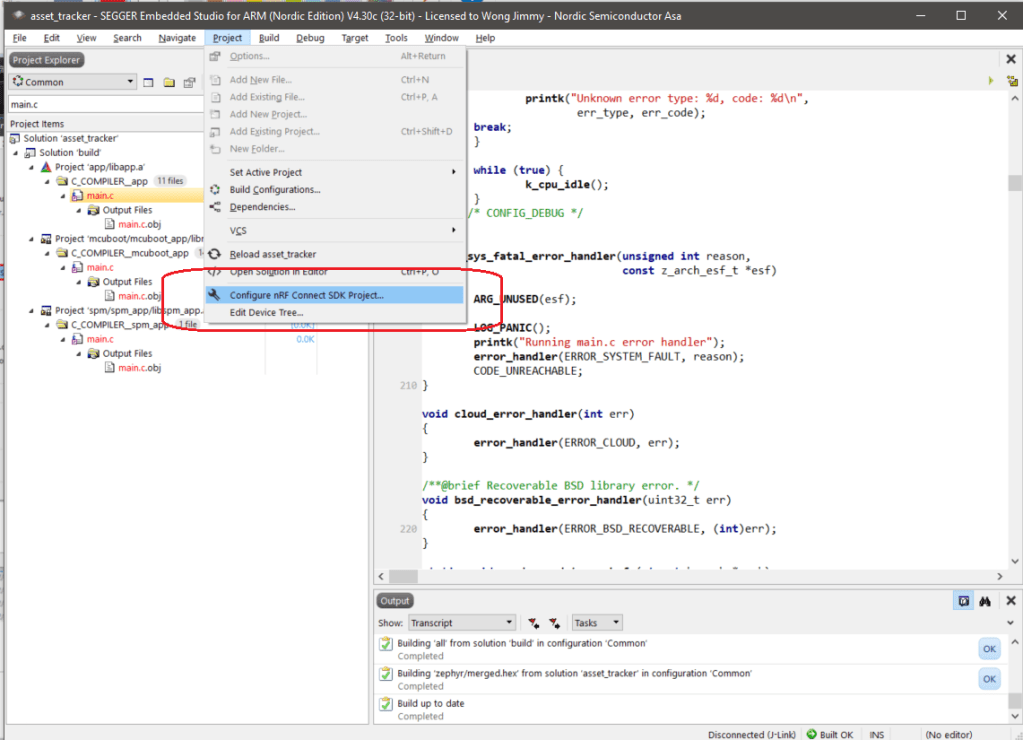
Task: Open the Show Transcript dropdown
Action: pyautogui.click(x=461, y=623)
